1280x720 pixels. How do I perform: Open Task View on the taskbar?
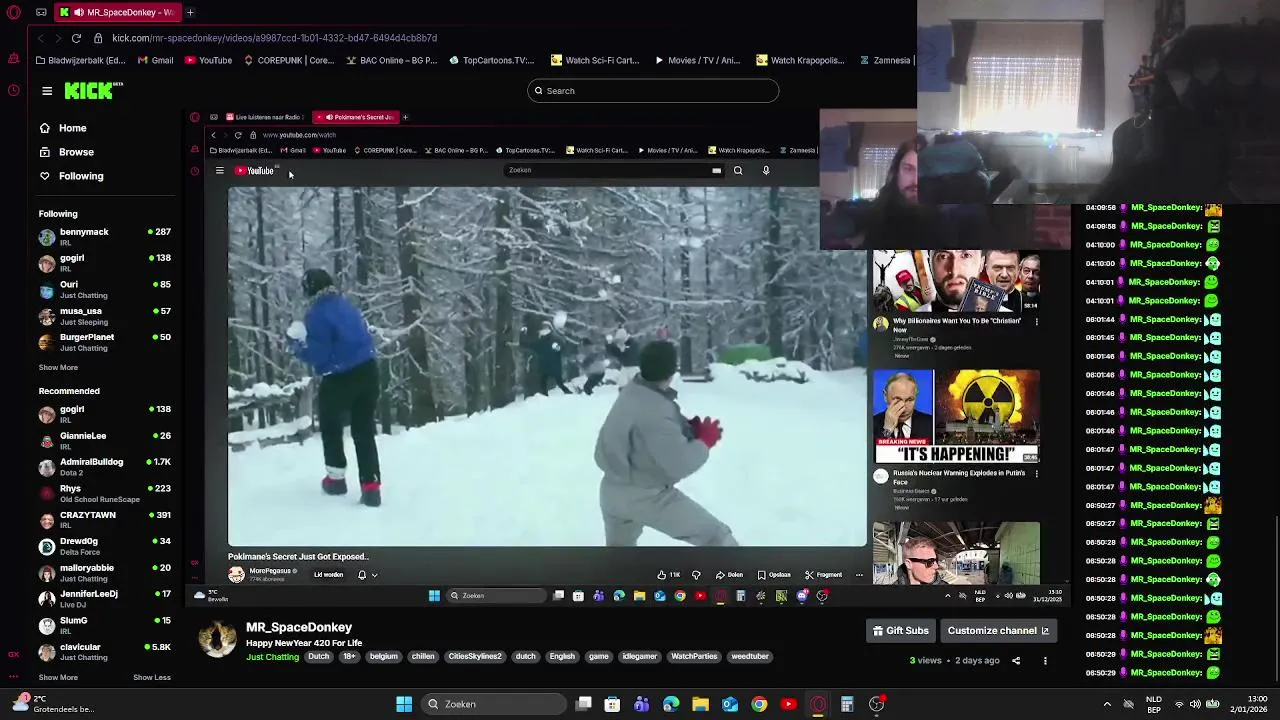coord(584,704)
